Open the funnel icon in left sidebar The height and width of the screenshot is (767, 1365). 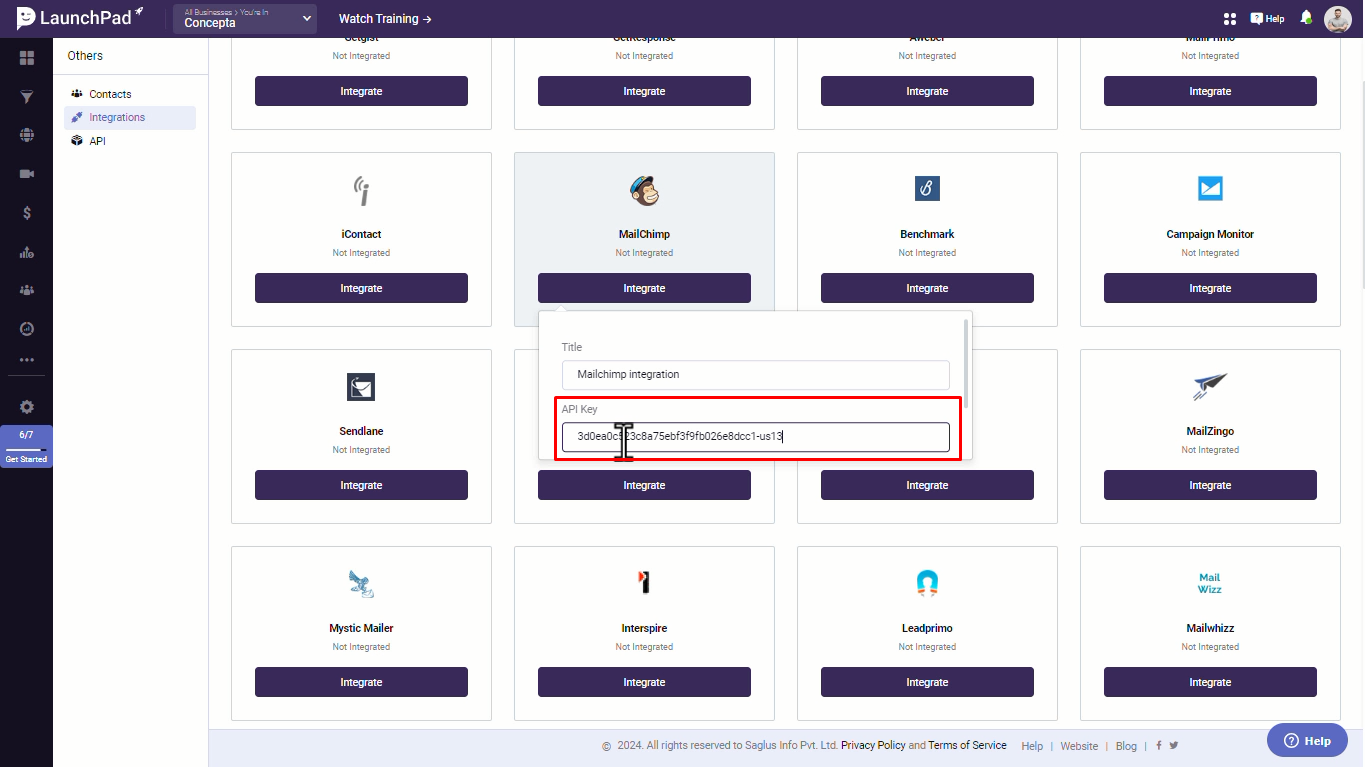(x=27, y=97)
